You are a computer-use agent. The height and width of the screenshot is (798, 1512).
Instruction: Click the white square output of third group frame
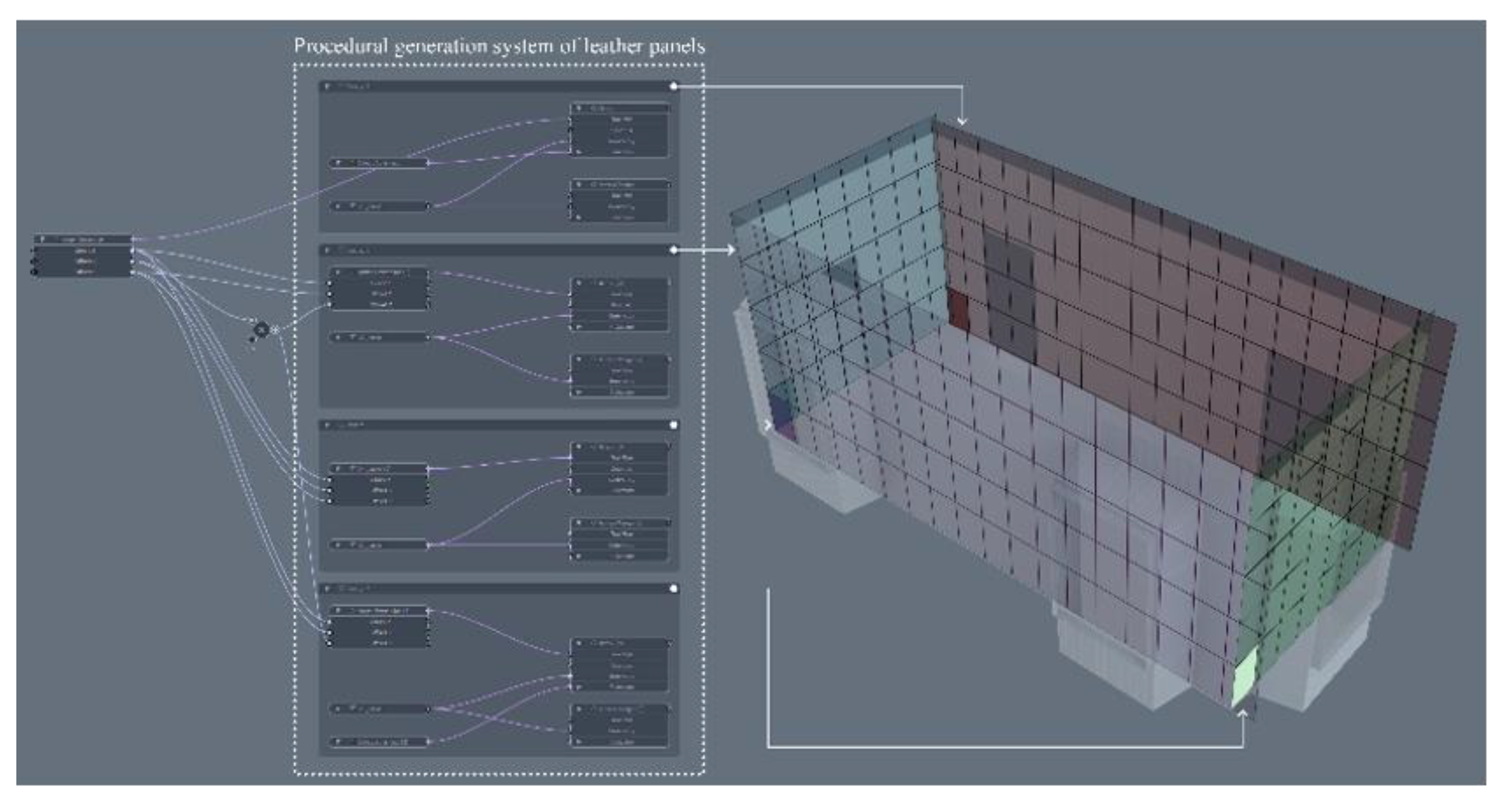pyautogui.click(x=673, y=425)
